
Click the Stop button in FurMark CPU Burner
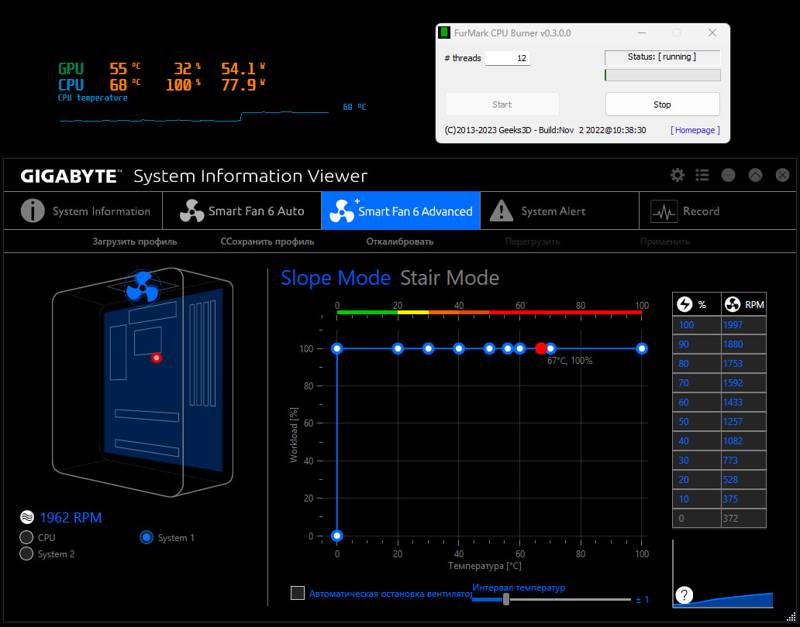[662, 104]
